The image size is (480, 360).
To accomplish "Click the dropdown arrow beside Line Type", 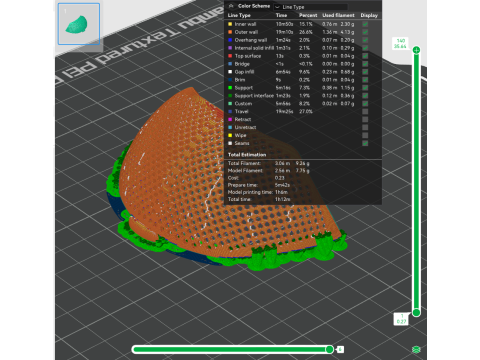I will coord(277,7).
